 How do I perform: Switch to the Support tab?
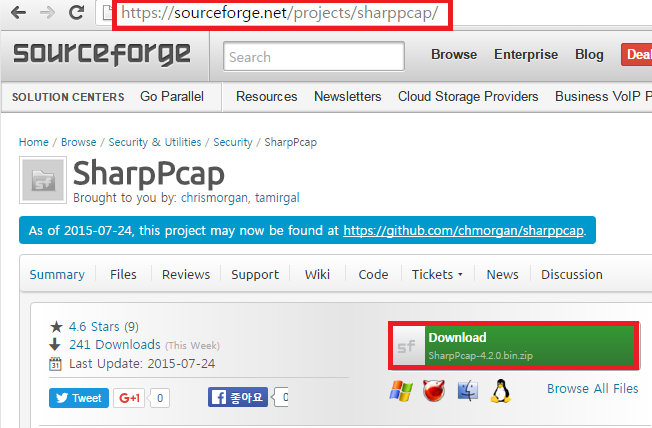pyautogui.click(x=255, y=275)
